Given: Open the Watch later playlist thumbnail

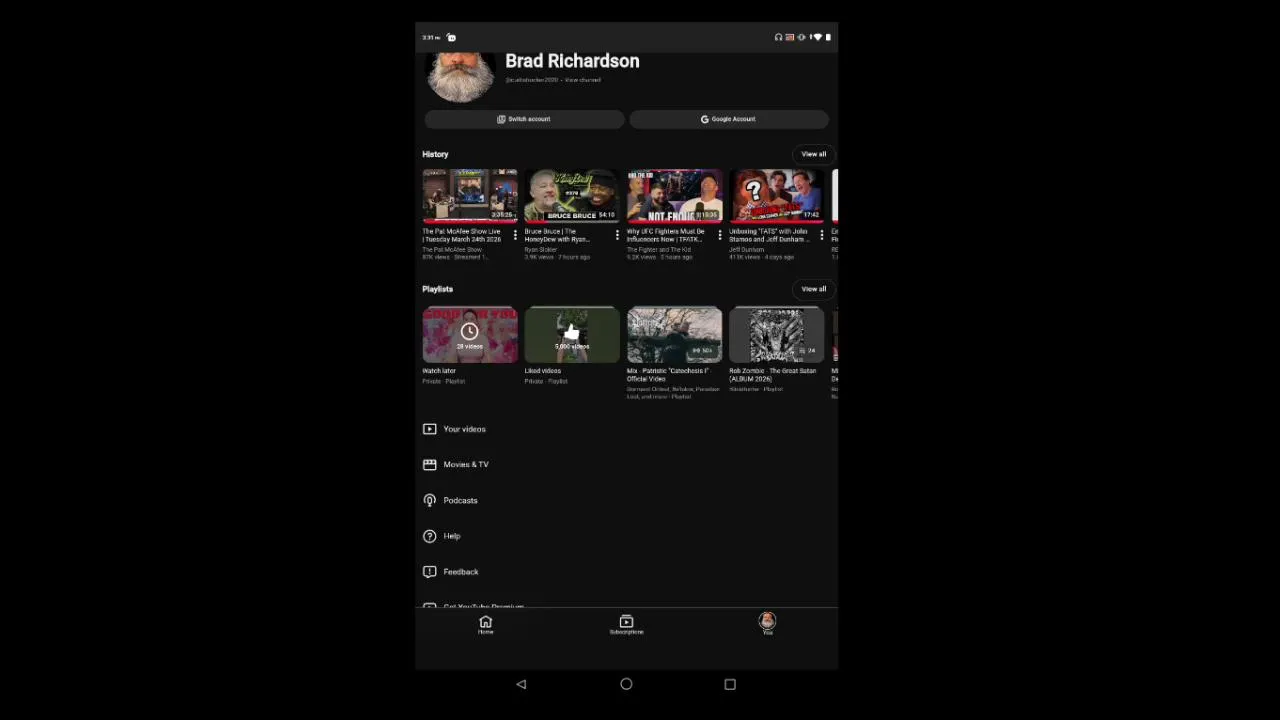Looking at the screenshot, I should tap(470, 334).
